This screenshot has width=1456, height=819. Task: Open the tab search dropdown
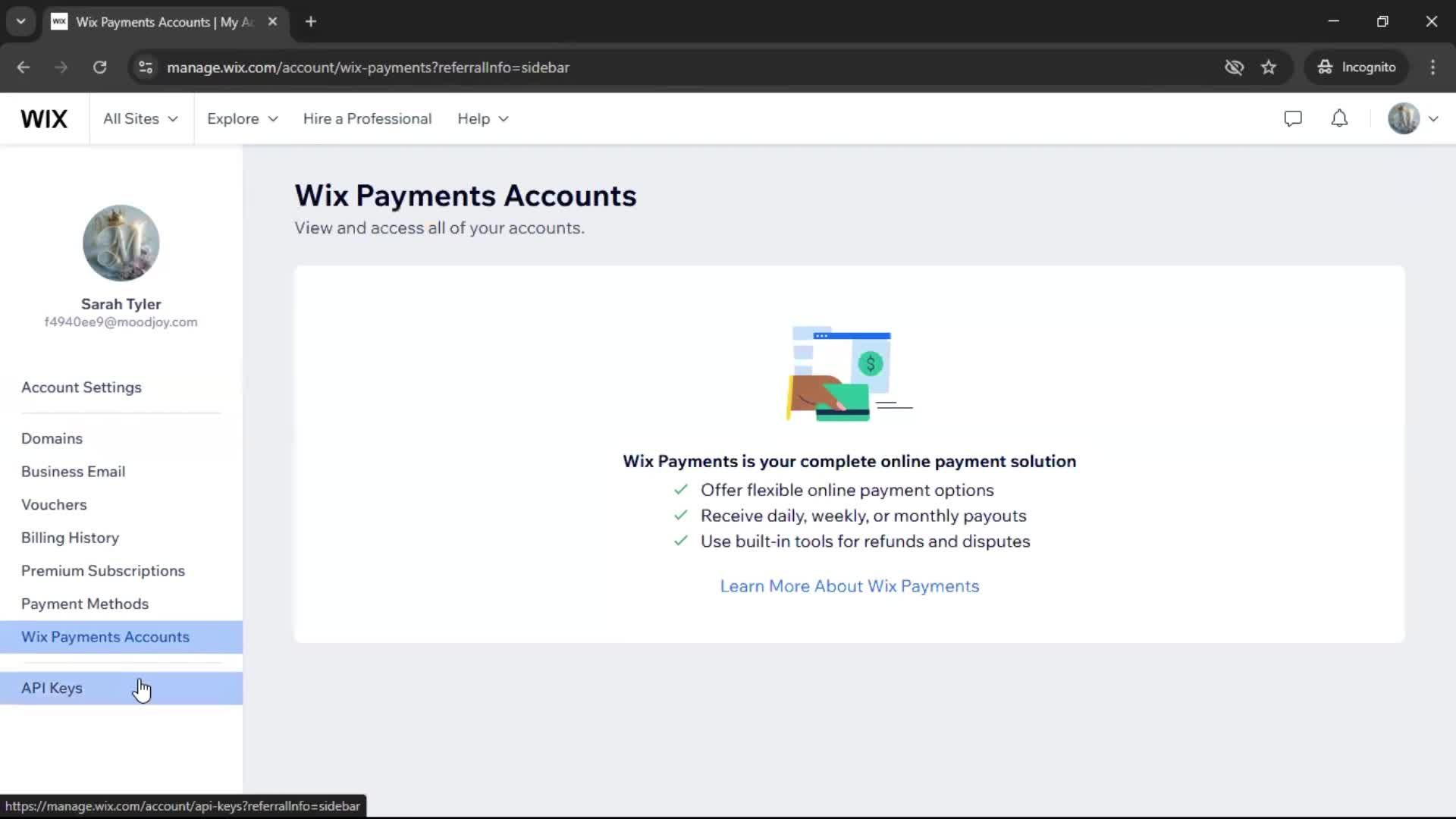21,22
